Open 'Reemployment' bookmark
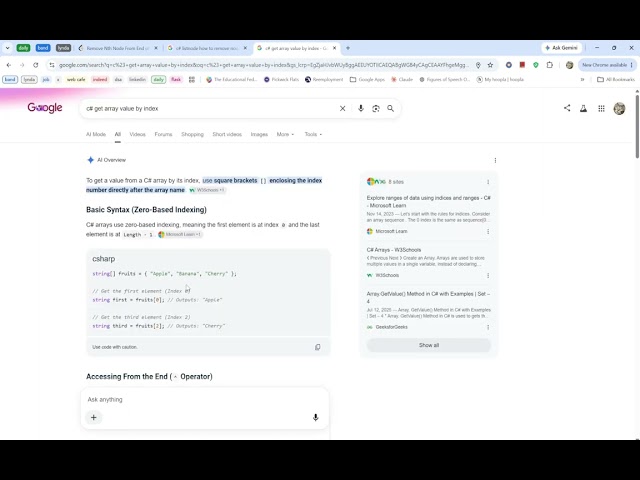Image resolution: width=640 pixels, height=480 pixels. pos(324,80)
